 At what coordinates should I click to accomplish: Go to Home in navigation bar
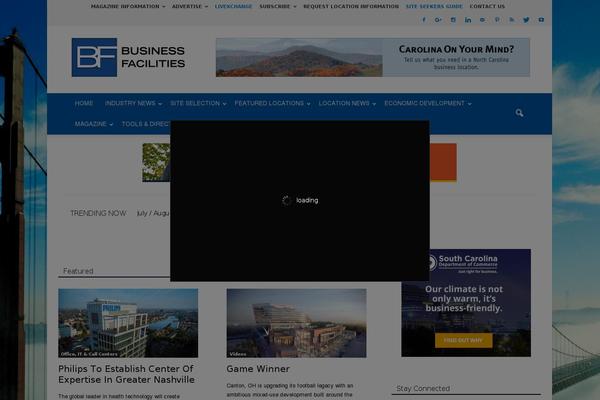pyautogui.click(x=84, y=103)
